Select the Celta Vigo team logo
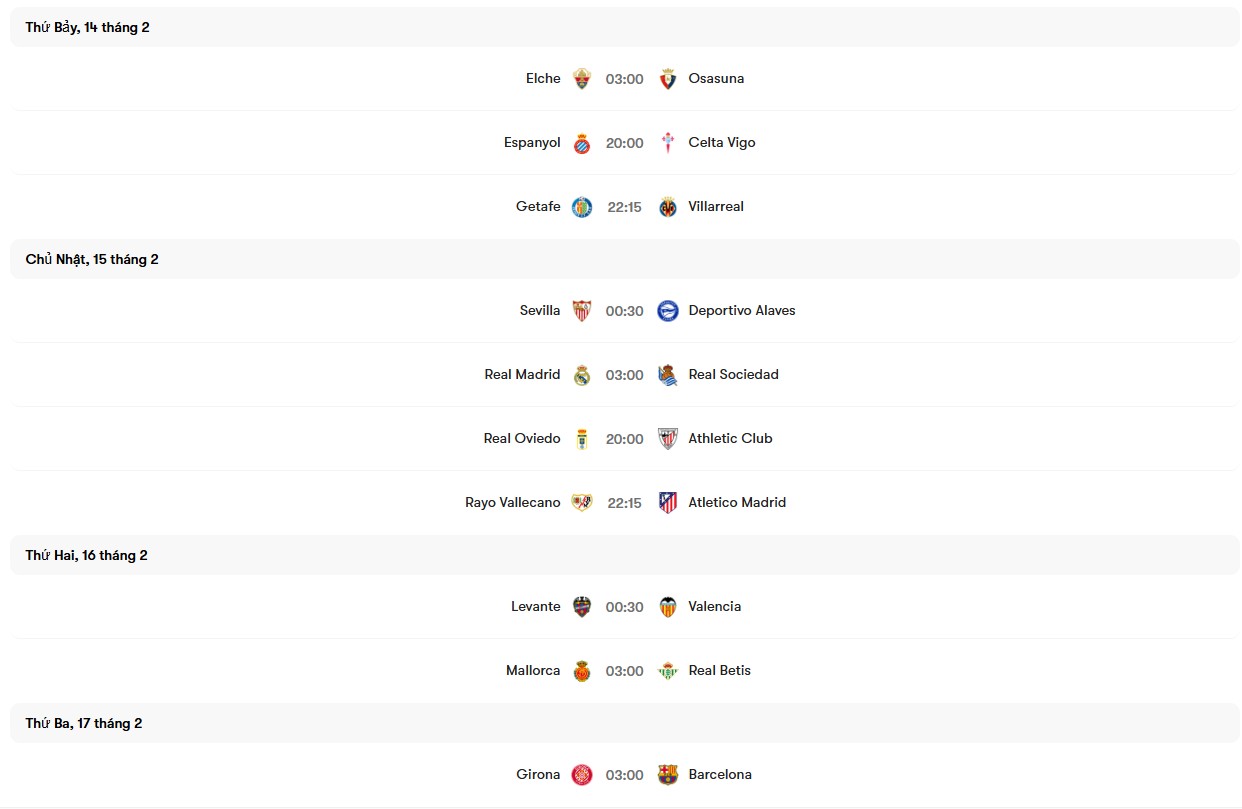The height and width of the screenshot is (809, 1242). pos(667,142)
